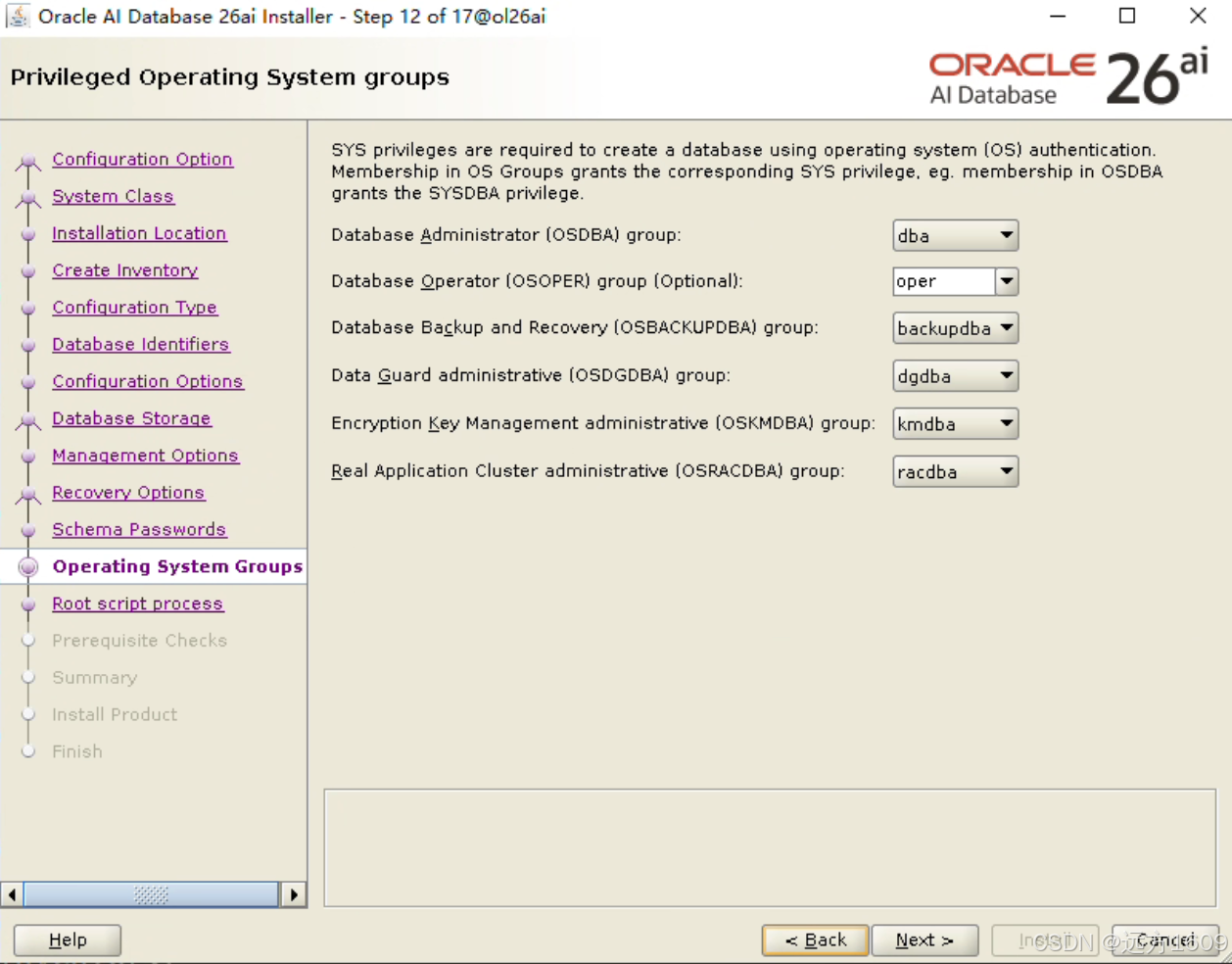This screenshot has height=964, width=1232.
Task: Open the OSDBA group dropdown showing dba
Action: (956, 235)
